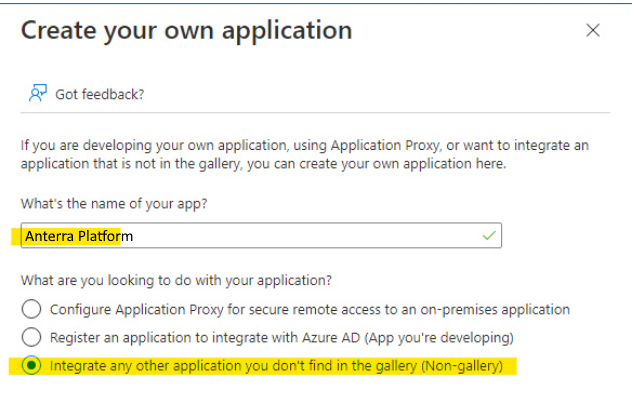Select Register an application radio button
635x394 pixels.
tap(31, 337)
